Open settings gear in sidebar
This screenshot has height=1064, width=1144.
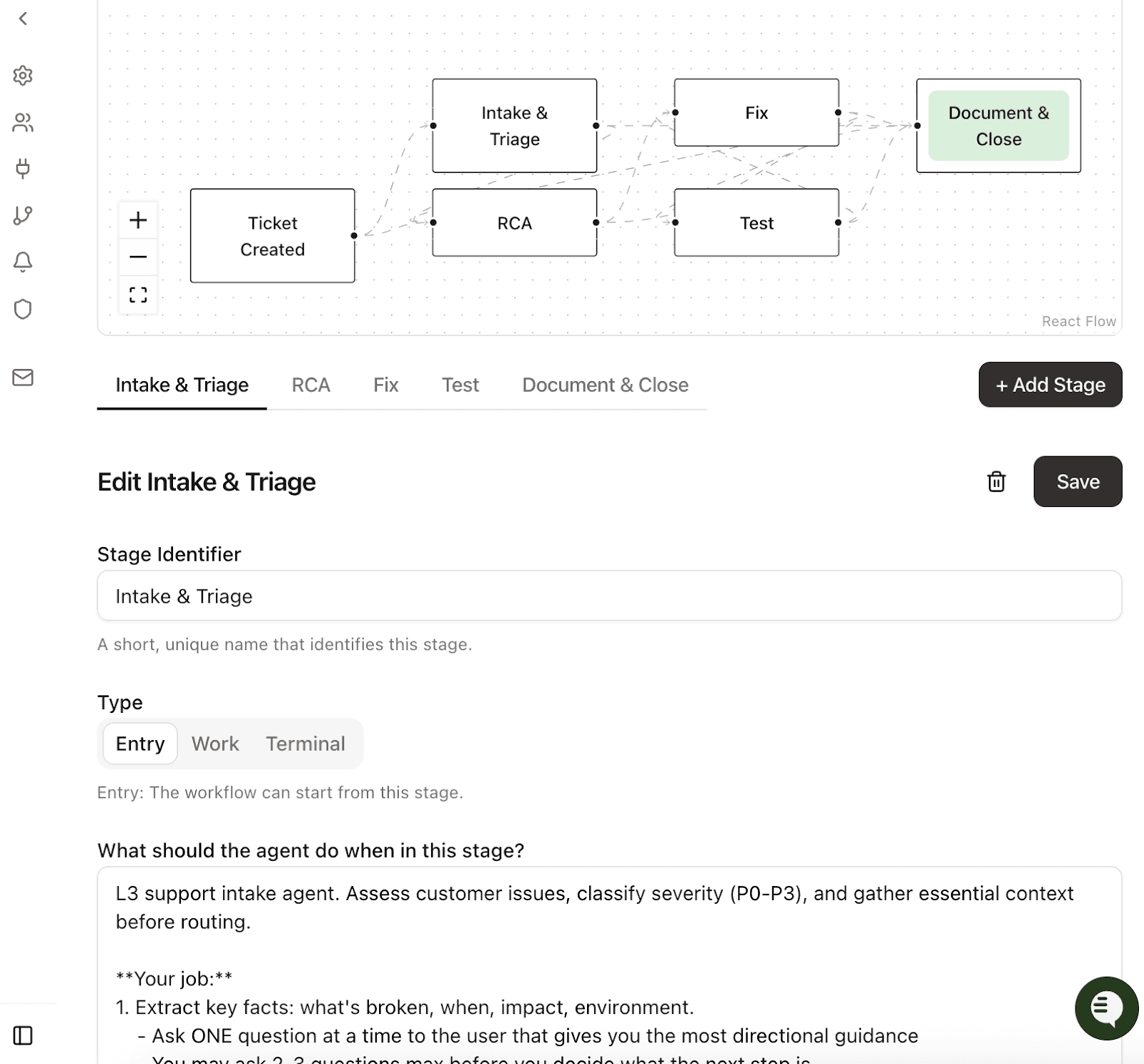click(23, 75)
